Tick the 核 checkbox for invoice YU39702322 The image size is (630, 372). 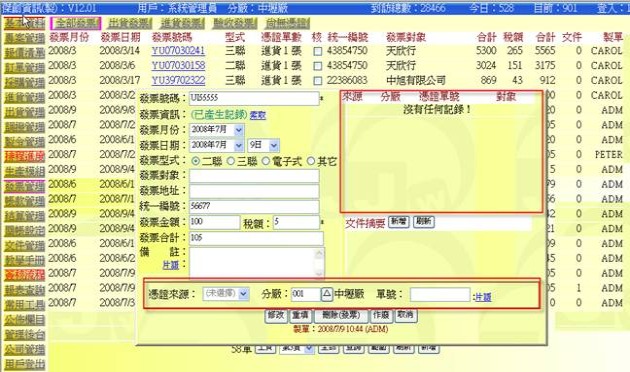coord(317,81)
